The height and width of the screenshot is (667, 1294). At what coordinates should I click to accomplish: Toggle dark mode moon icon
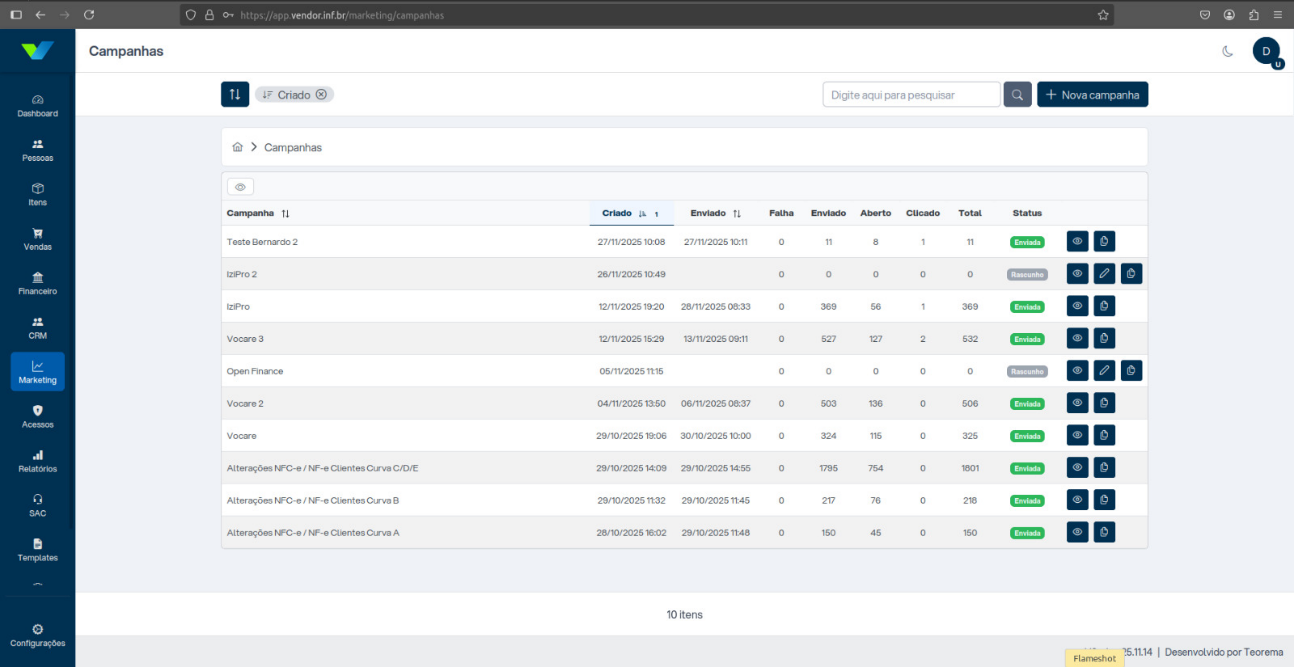coord(1227,51)
